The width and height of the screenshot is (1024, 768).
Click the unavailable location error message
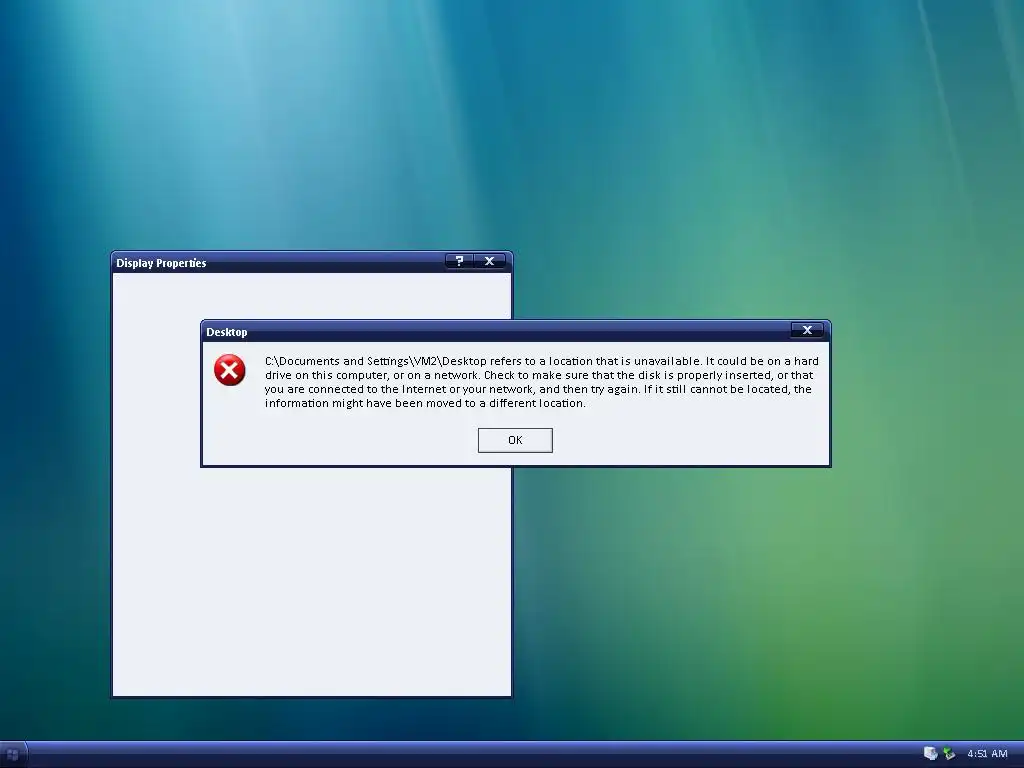click(x=541, y=382)
